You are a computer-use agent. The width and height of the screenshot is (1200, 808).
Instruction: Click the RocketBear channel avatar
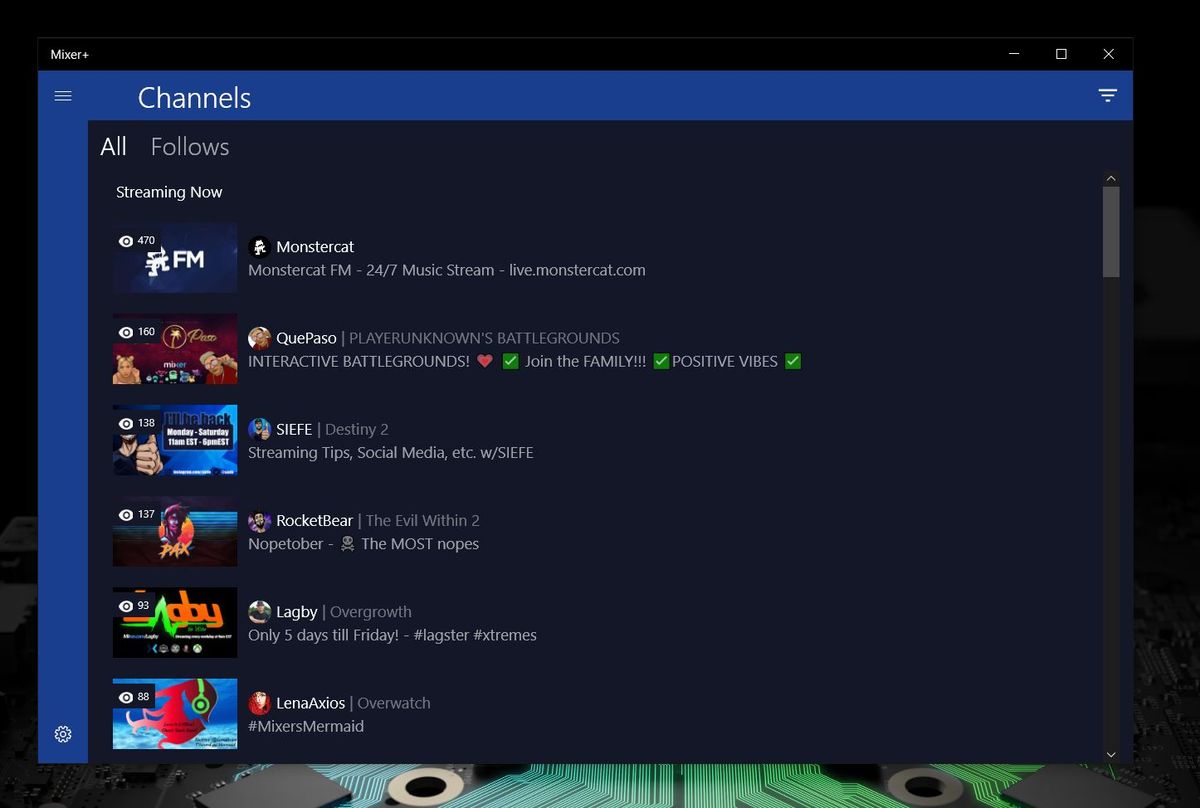coord(259,520)
